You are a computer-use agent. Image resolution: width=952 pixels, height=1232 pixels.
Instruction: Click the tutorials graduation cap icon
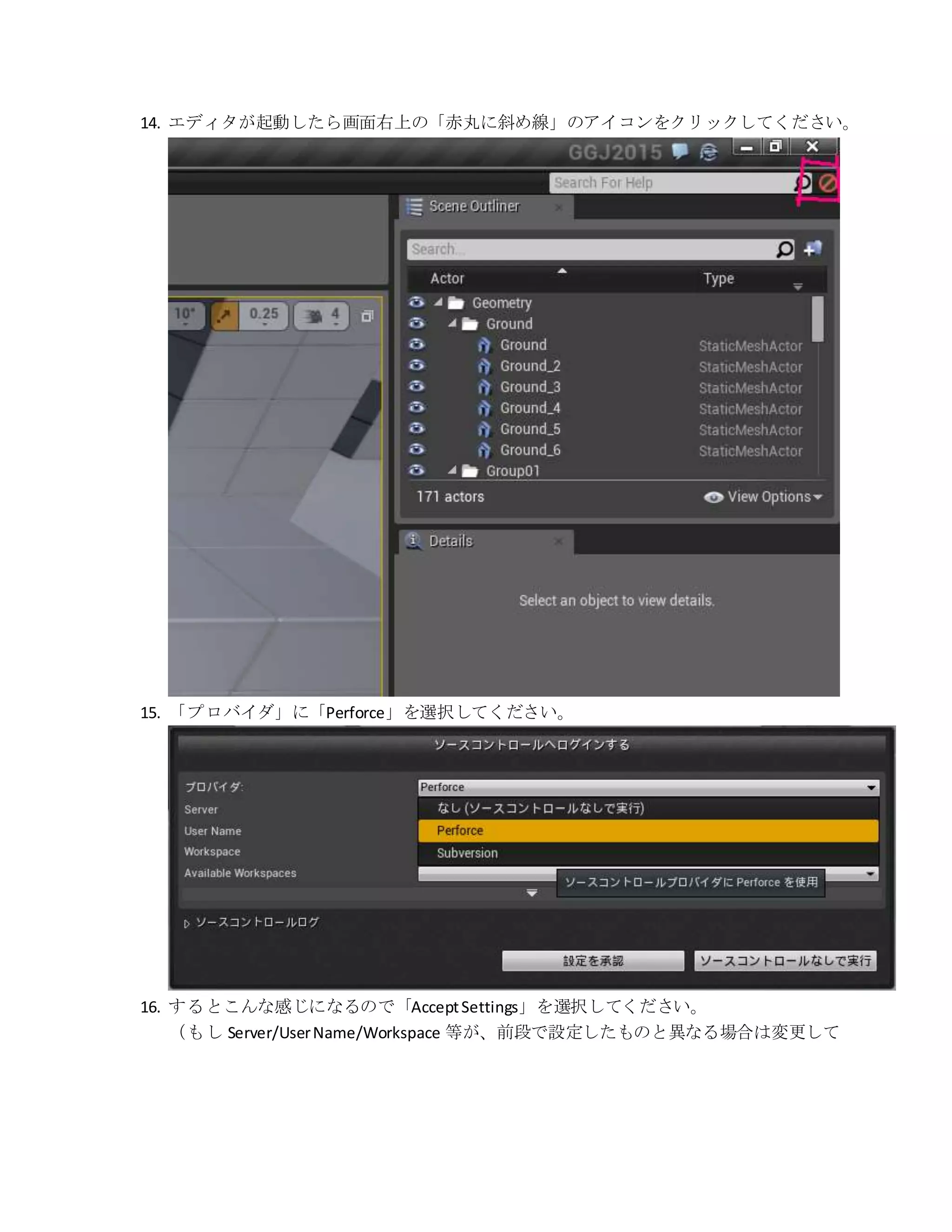pyautogui.click(x=708, y=152)
